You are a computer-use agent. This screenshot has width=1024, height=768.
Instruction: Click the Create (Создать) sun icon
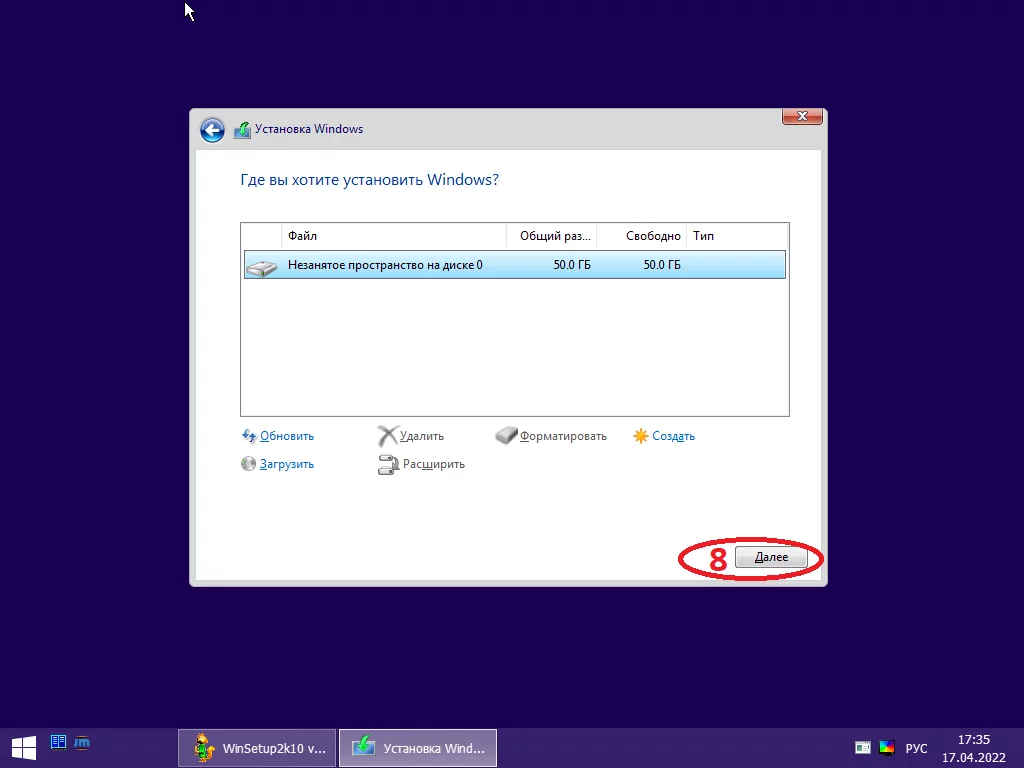641,436
